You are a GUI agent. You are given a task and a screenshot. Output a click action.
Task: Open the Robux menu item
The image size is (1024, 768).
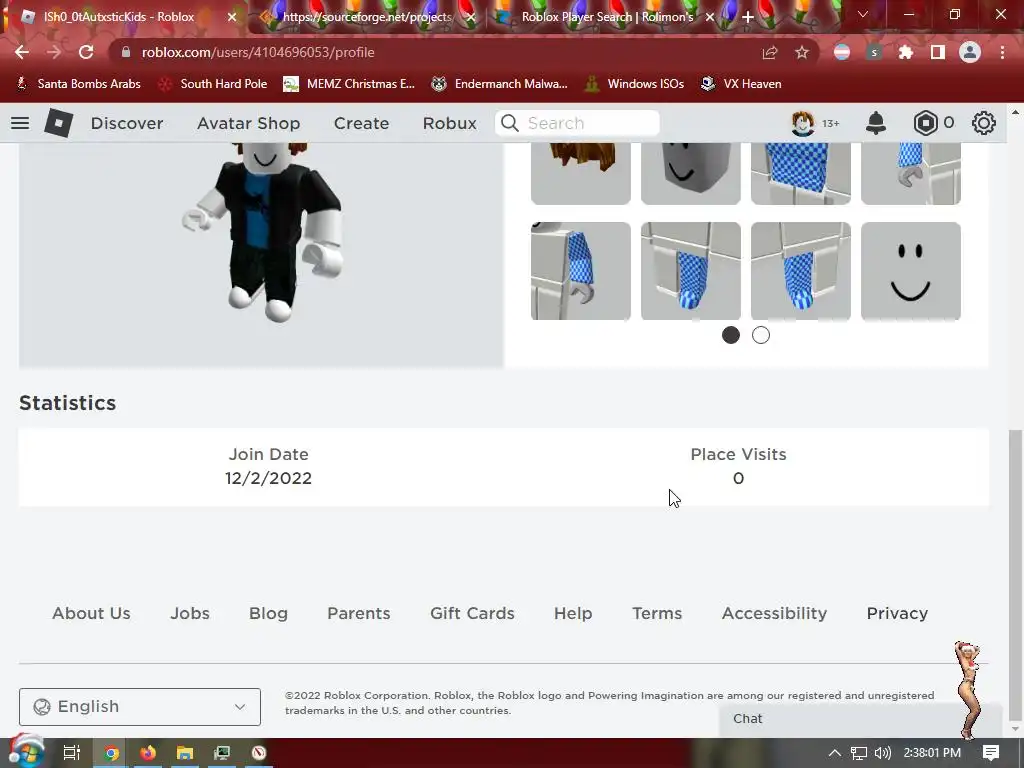[449, 123]
